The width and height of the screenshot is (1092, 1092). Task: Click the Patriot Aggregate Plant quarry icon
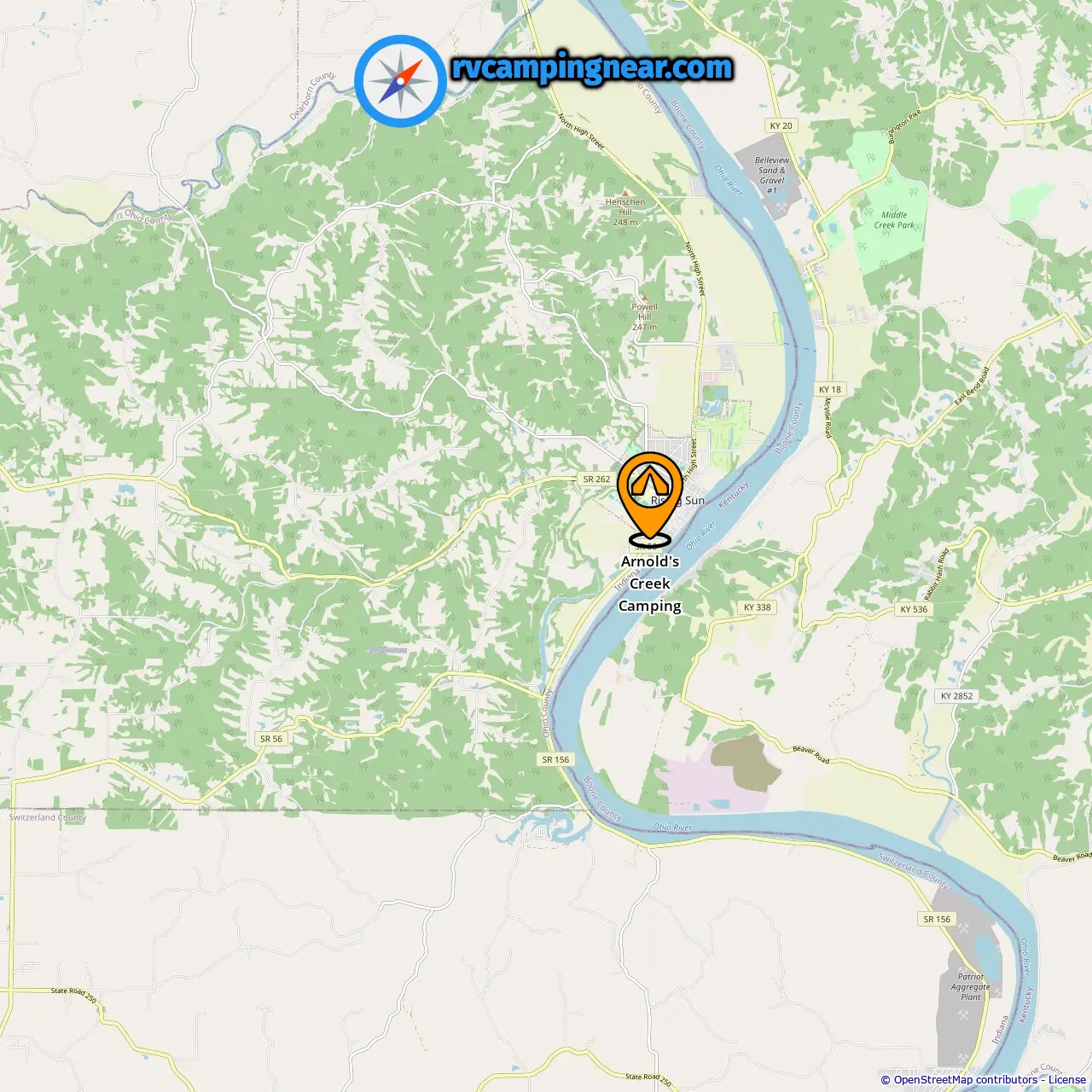coord(964,1016)
